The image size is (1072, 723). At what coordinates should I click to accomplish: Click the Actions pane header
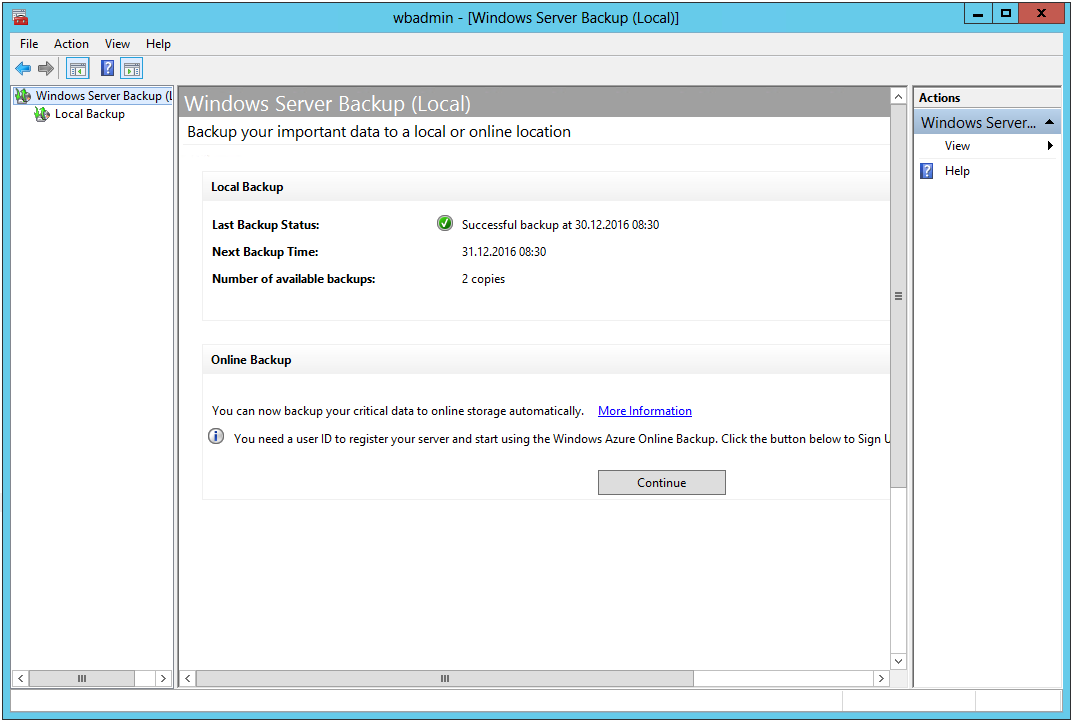click(x=987, y=98)
